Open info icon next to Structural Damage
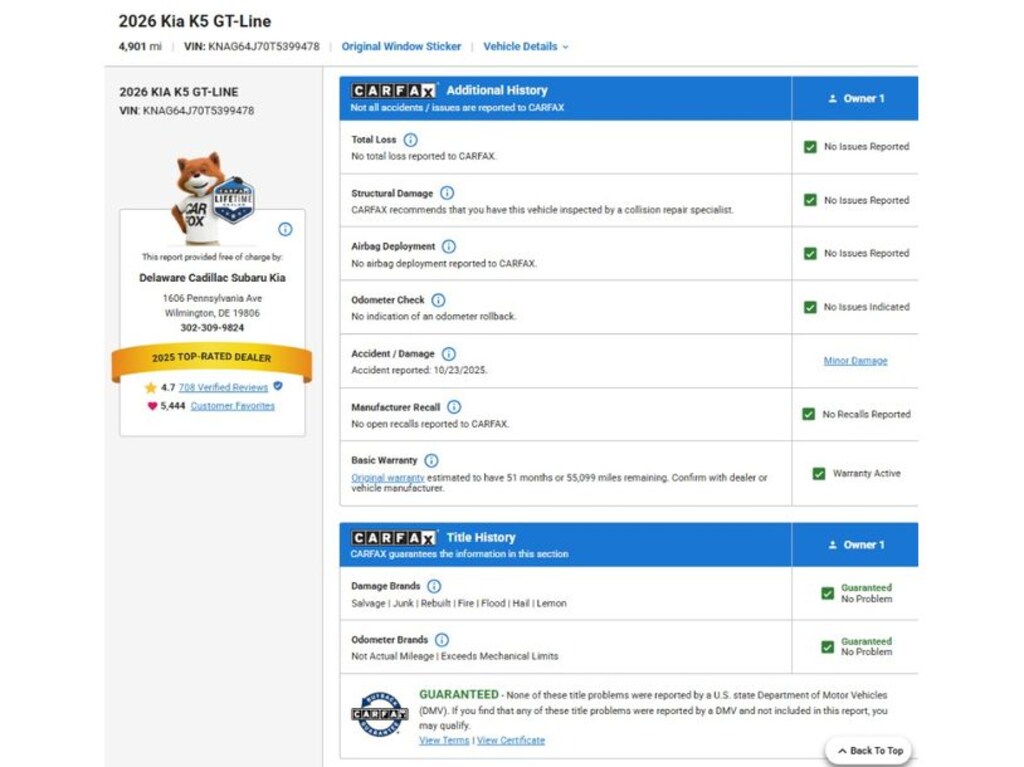The height and width of the screenshot is (767, 1024). (x=447, y=193)
